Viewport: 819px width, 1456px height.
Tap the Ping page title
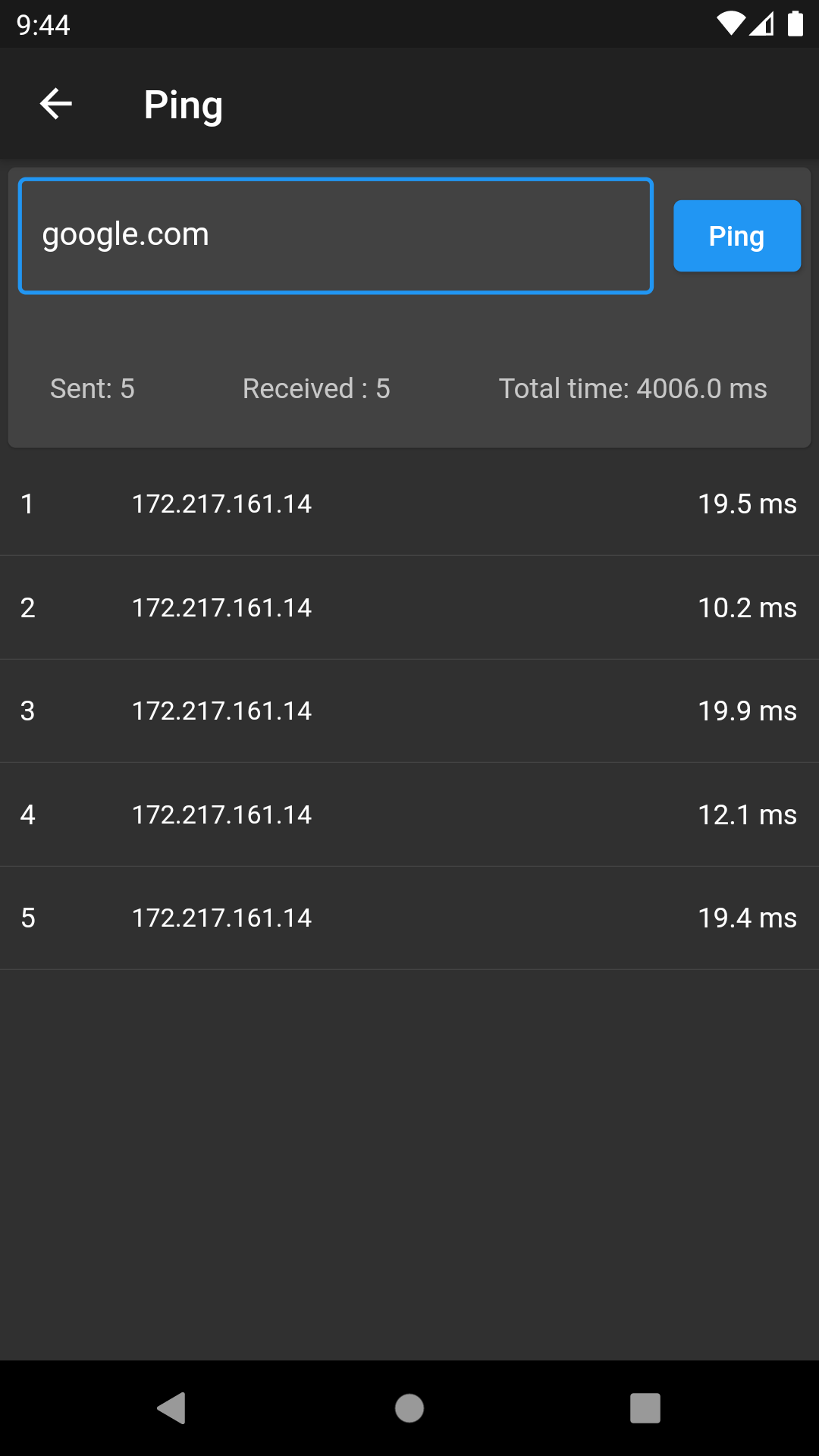tap(184, 105)
